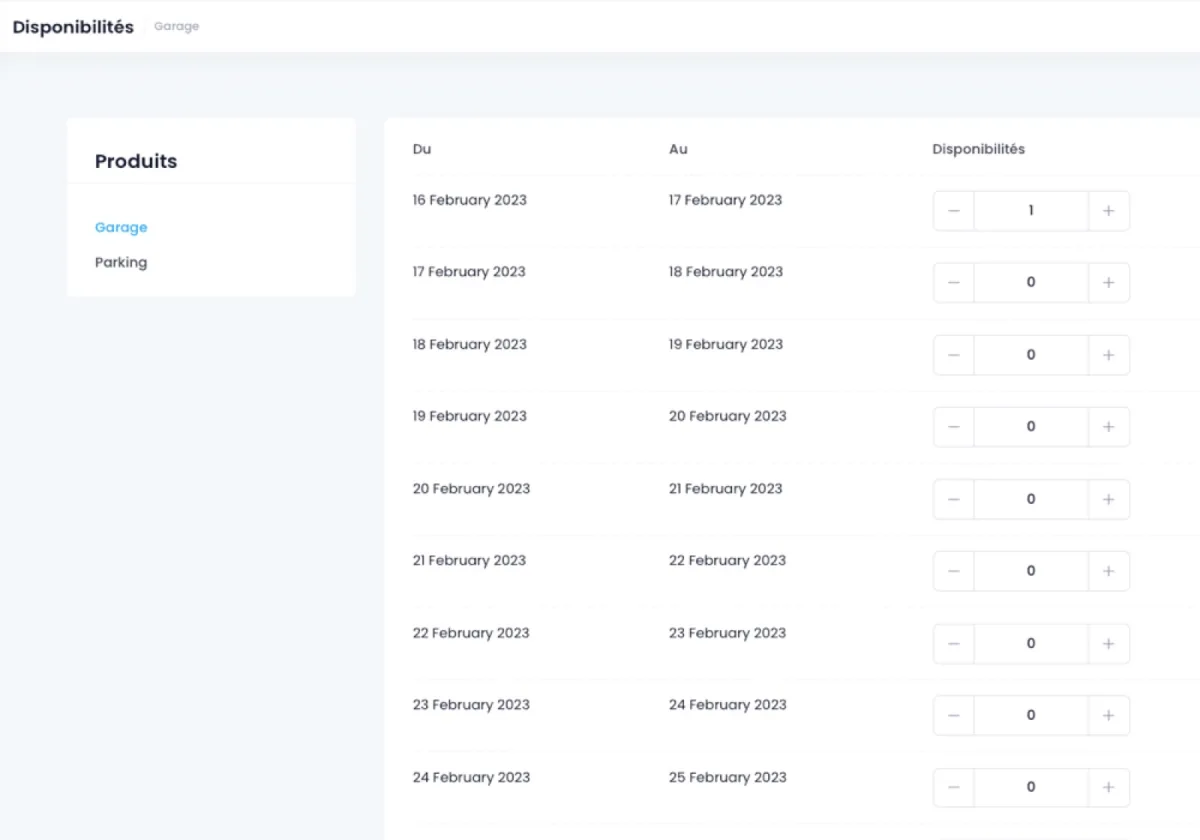Select the start date 16 February 2023

(470, 200)
